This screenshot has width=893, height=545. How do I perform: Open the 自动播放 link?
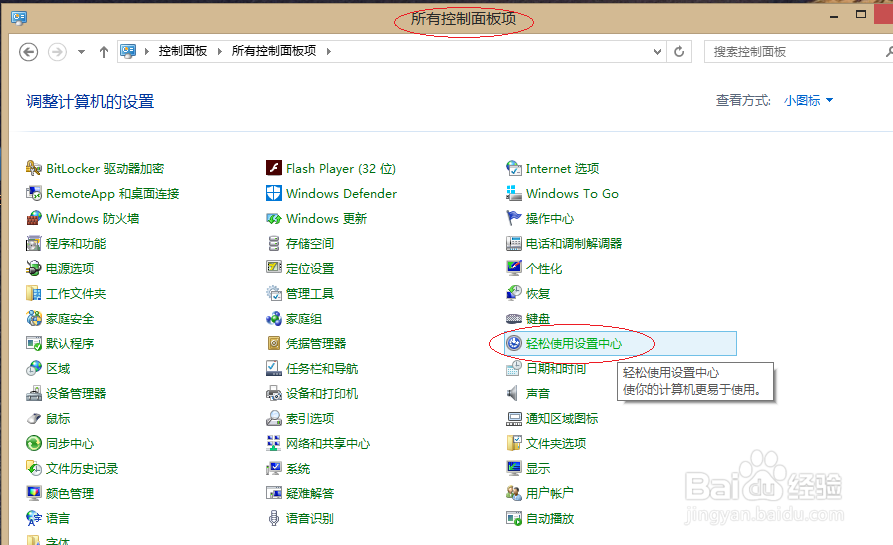[x=550, y=518]
